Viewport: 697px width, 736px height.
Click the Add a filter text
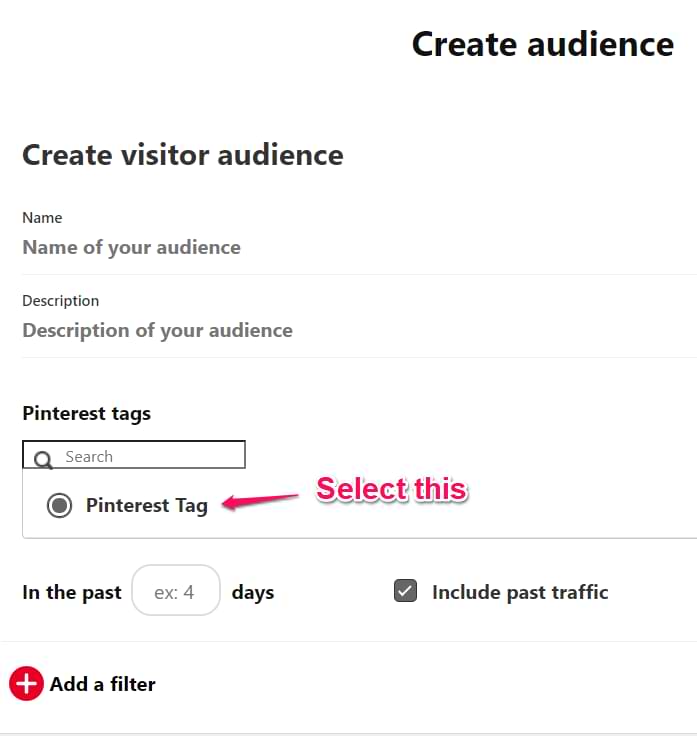103,684
